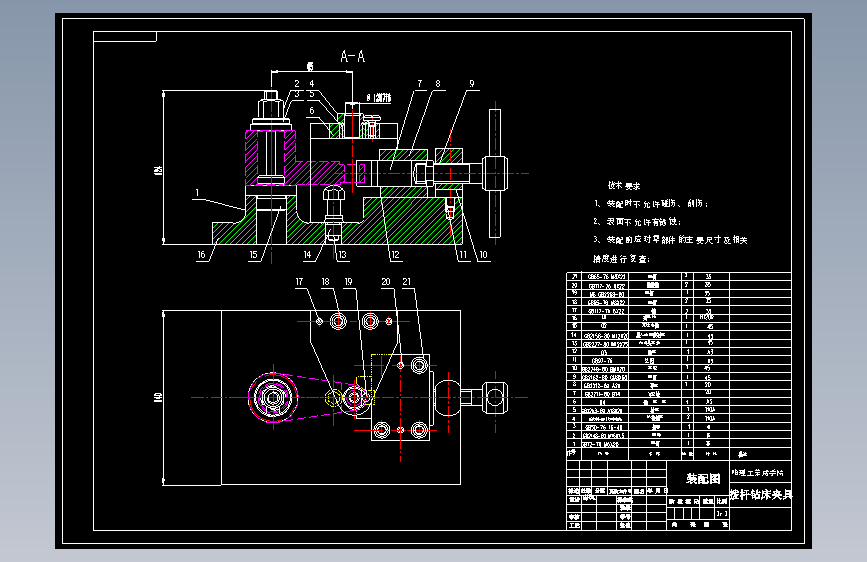867x562 pixels.
Task: Select the school name cell above 拨杆钻床夹具
Action: [761, 473]
